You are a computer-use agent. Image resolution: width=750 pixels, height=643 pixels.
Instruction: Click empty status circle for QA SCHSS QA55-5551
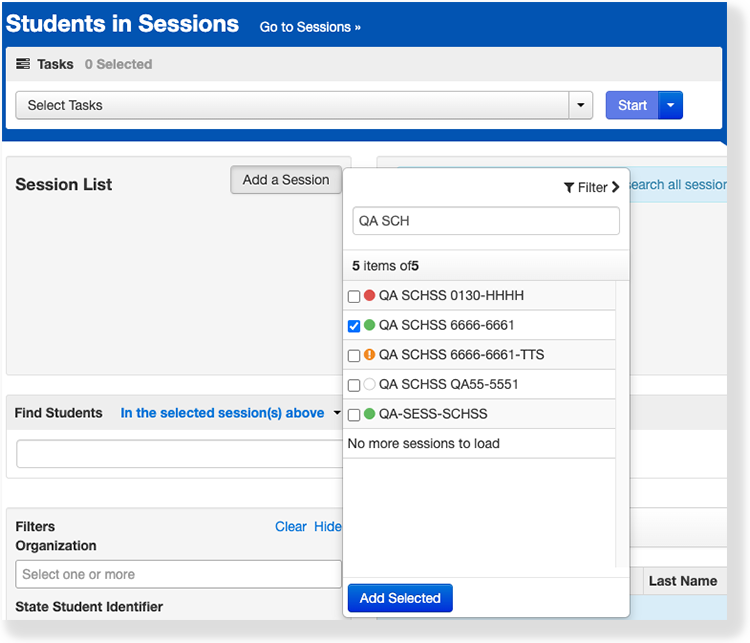coord(369,385)
